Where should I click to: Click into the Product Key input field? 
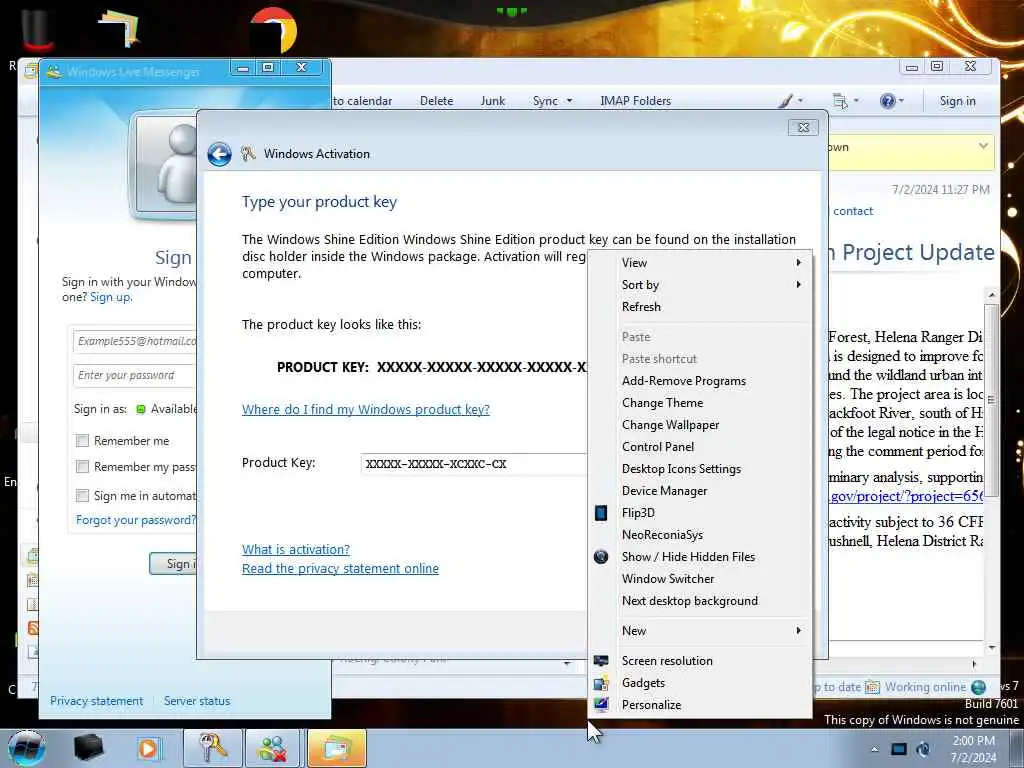click(474, 464)
